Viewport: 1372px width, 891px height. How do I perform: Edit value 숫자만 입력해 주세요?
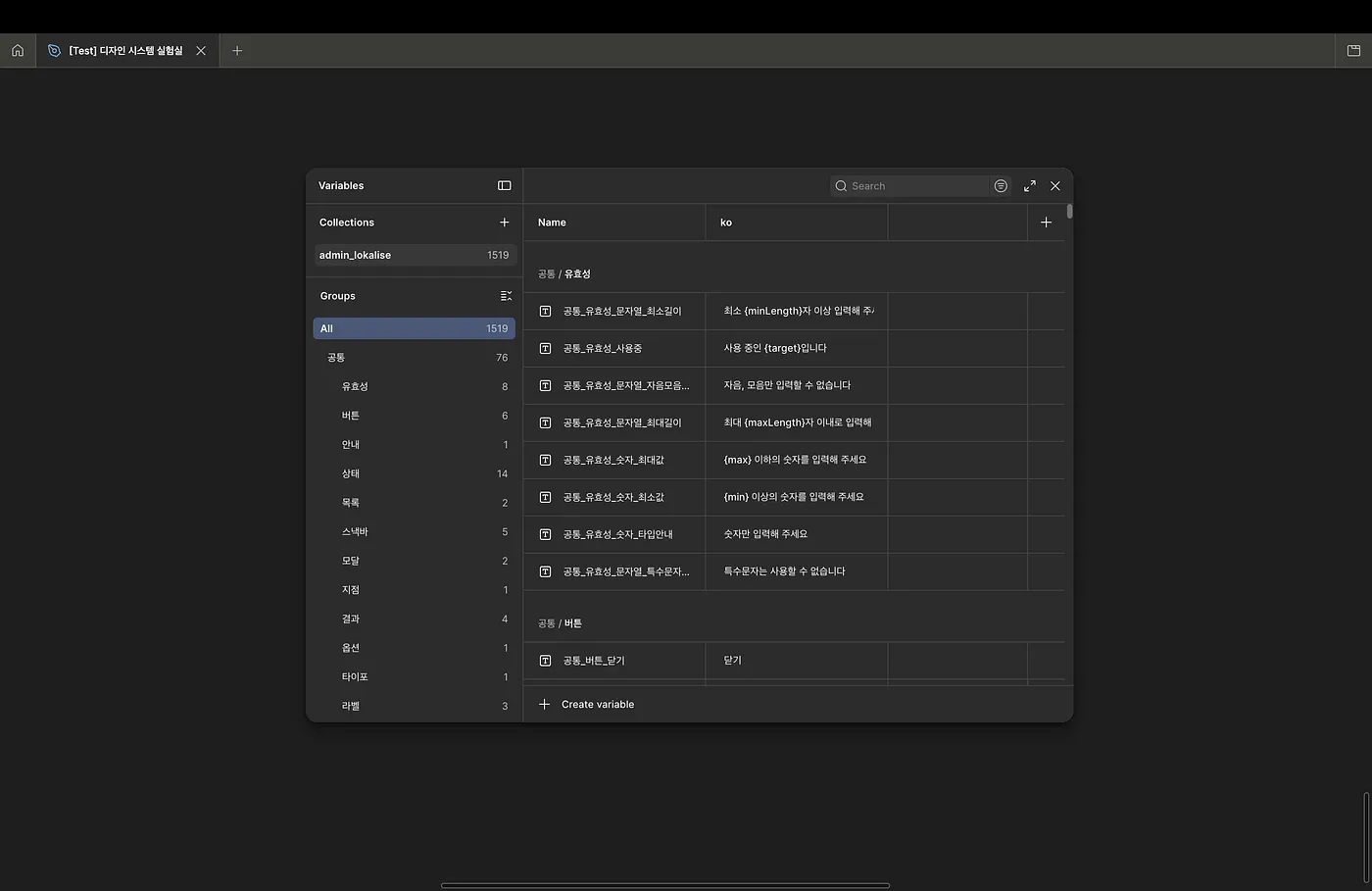click(x=765, y=534)
